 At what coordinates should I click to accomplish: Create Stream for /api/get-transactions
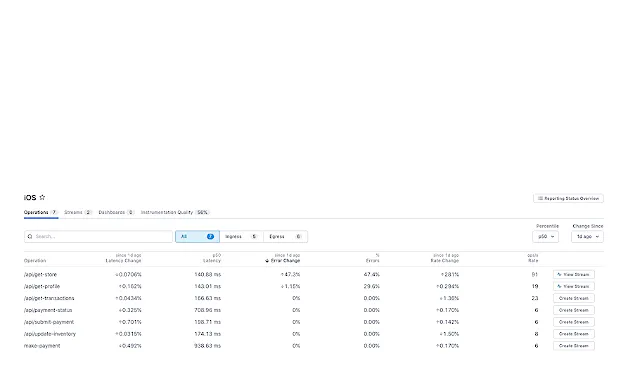[574, 298]
